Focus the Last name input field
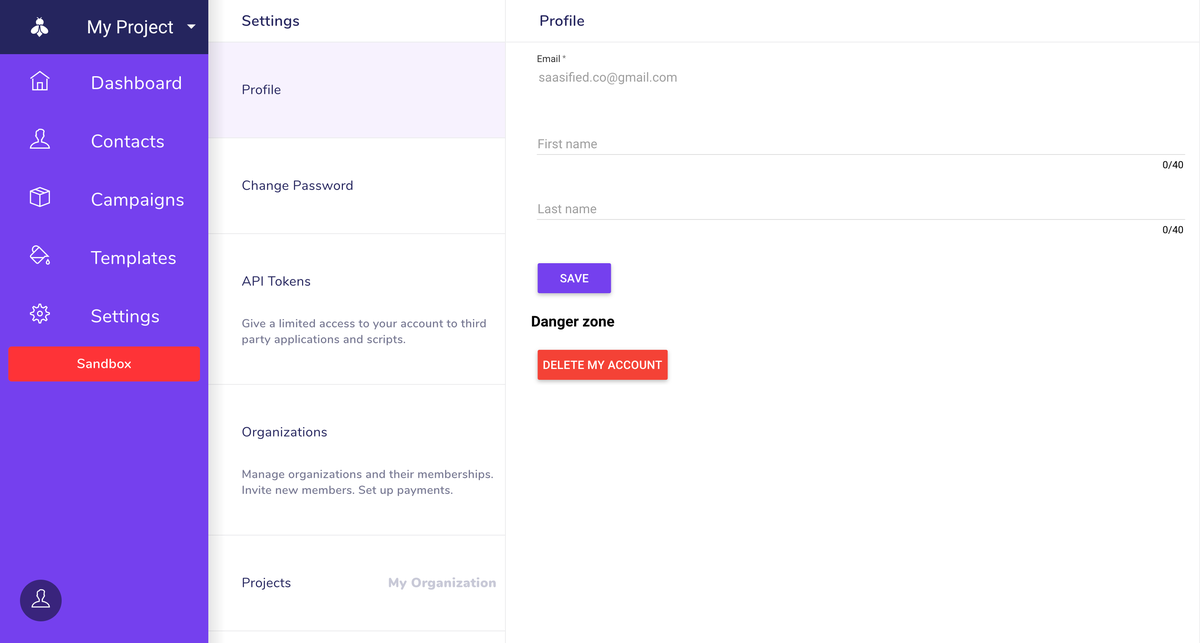 click(x=860, y=209)
